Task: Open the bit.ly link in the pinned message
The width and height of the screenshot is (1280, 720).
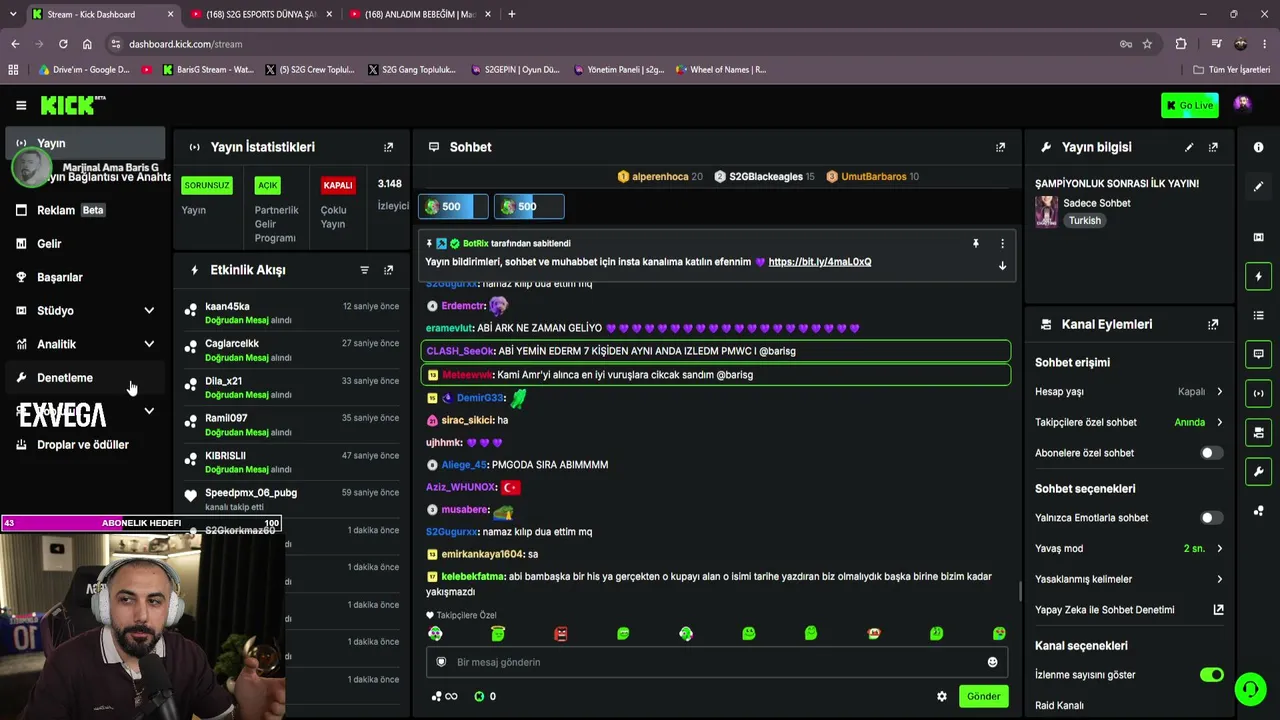Action: (820, 262)
